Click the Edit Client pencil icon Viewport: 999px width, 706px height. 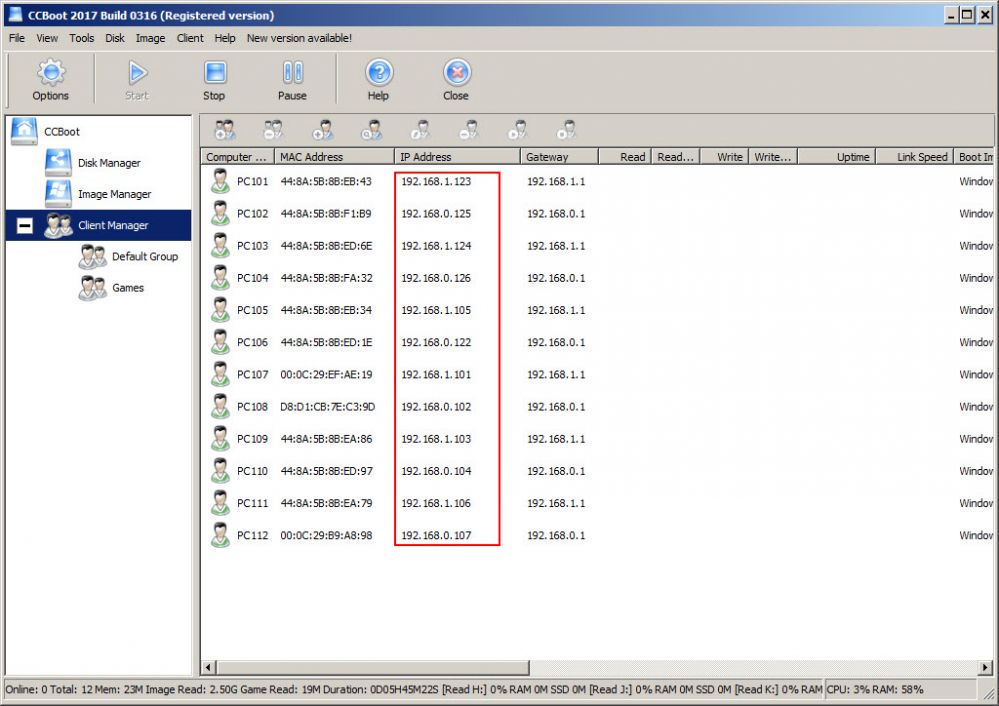420,130
